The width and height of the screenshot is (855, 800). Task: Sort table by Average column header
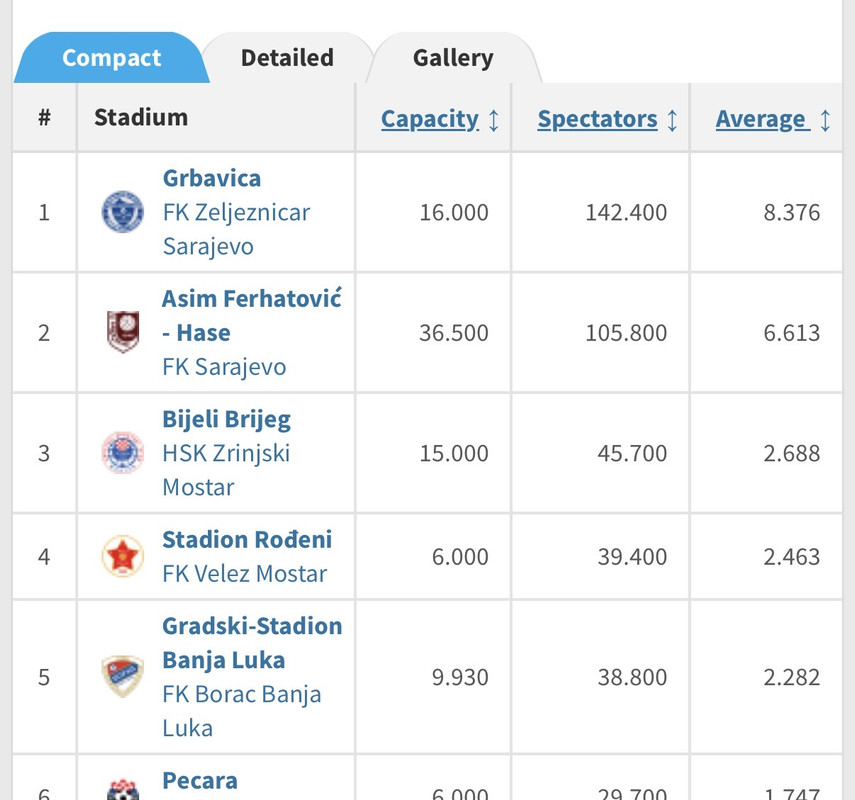point(761,120)
